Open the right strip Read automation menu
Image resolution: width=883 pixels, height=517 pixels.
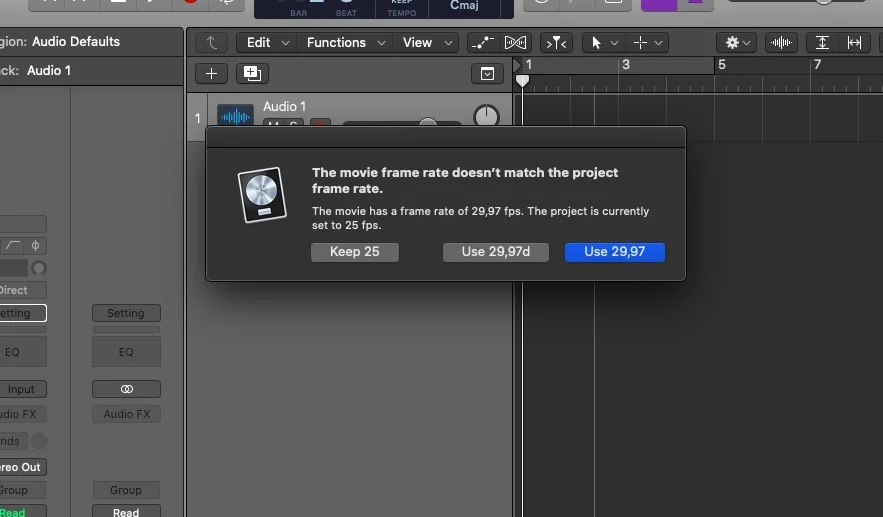126,512
